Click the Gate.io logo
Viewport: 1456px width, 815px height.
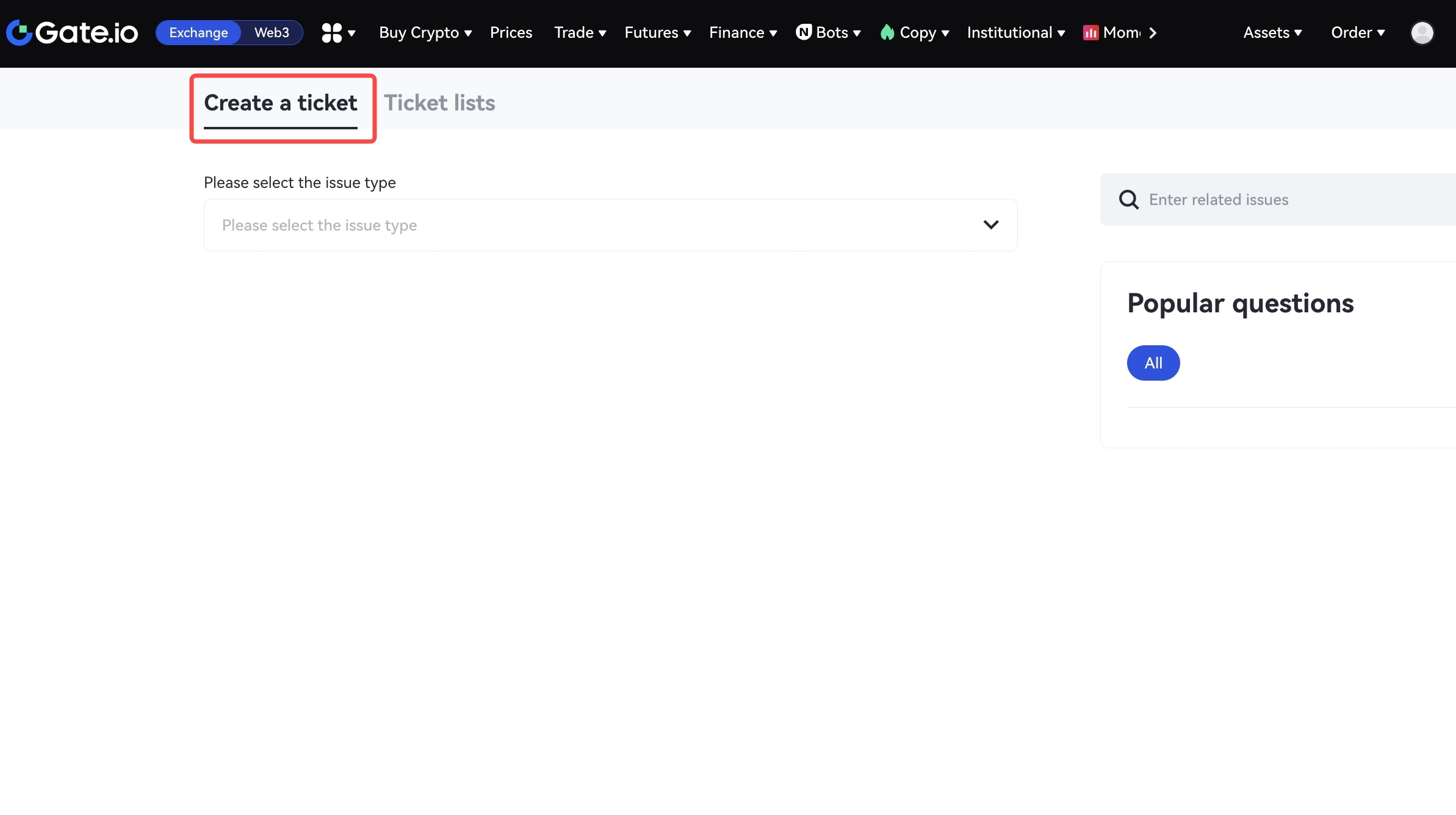point(72,33)
